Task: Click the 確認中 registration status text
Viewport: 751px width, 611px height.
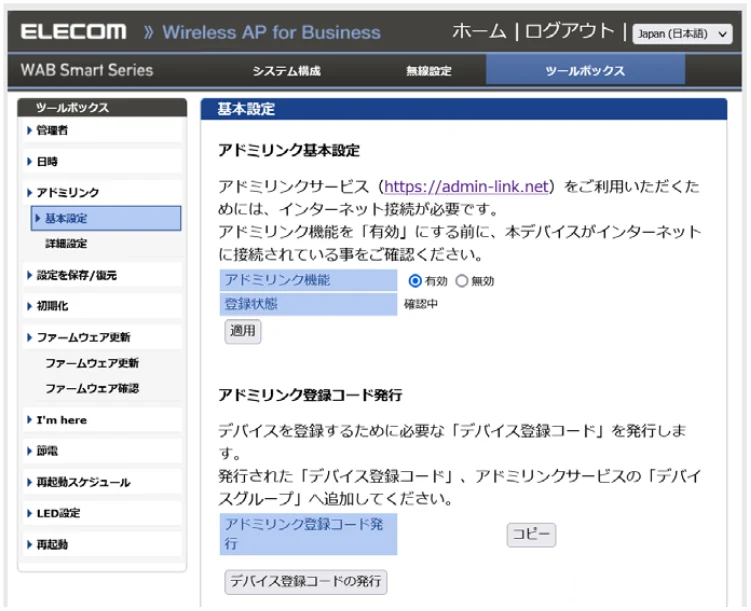Action: click(421, 304)
